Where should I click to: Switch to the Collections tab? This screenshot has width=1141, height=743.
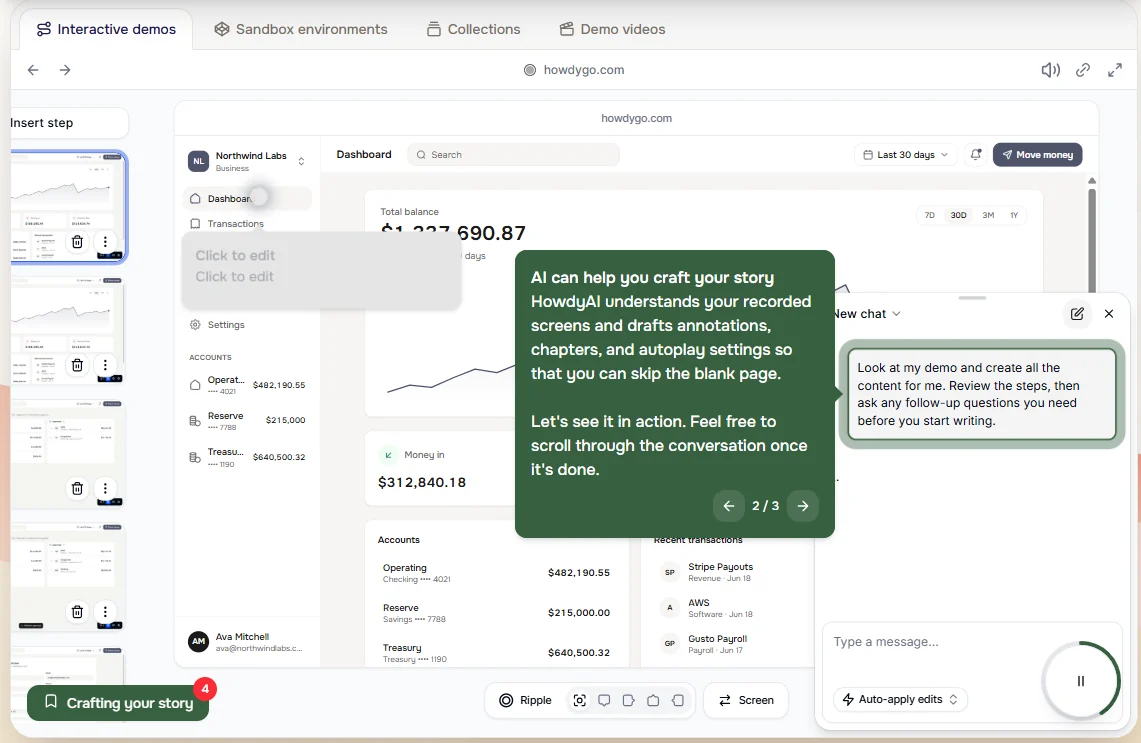coord(474,29)
